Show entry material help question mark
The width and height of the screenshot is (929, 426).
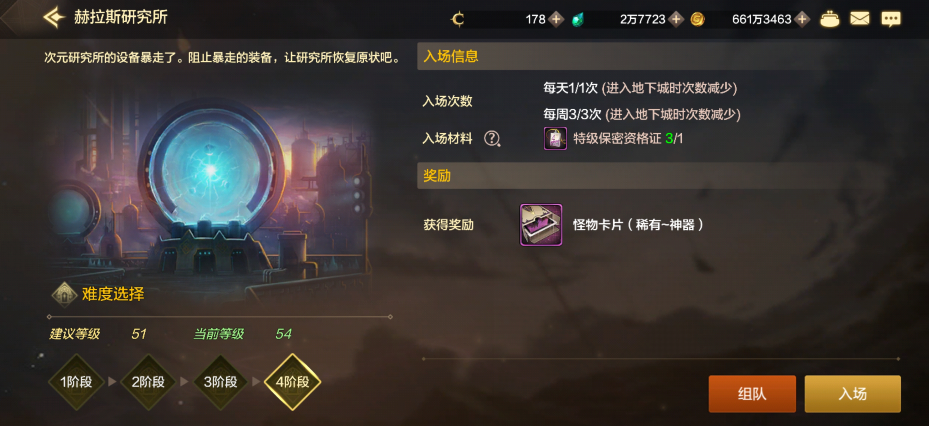[492, 139]
